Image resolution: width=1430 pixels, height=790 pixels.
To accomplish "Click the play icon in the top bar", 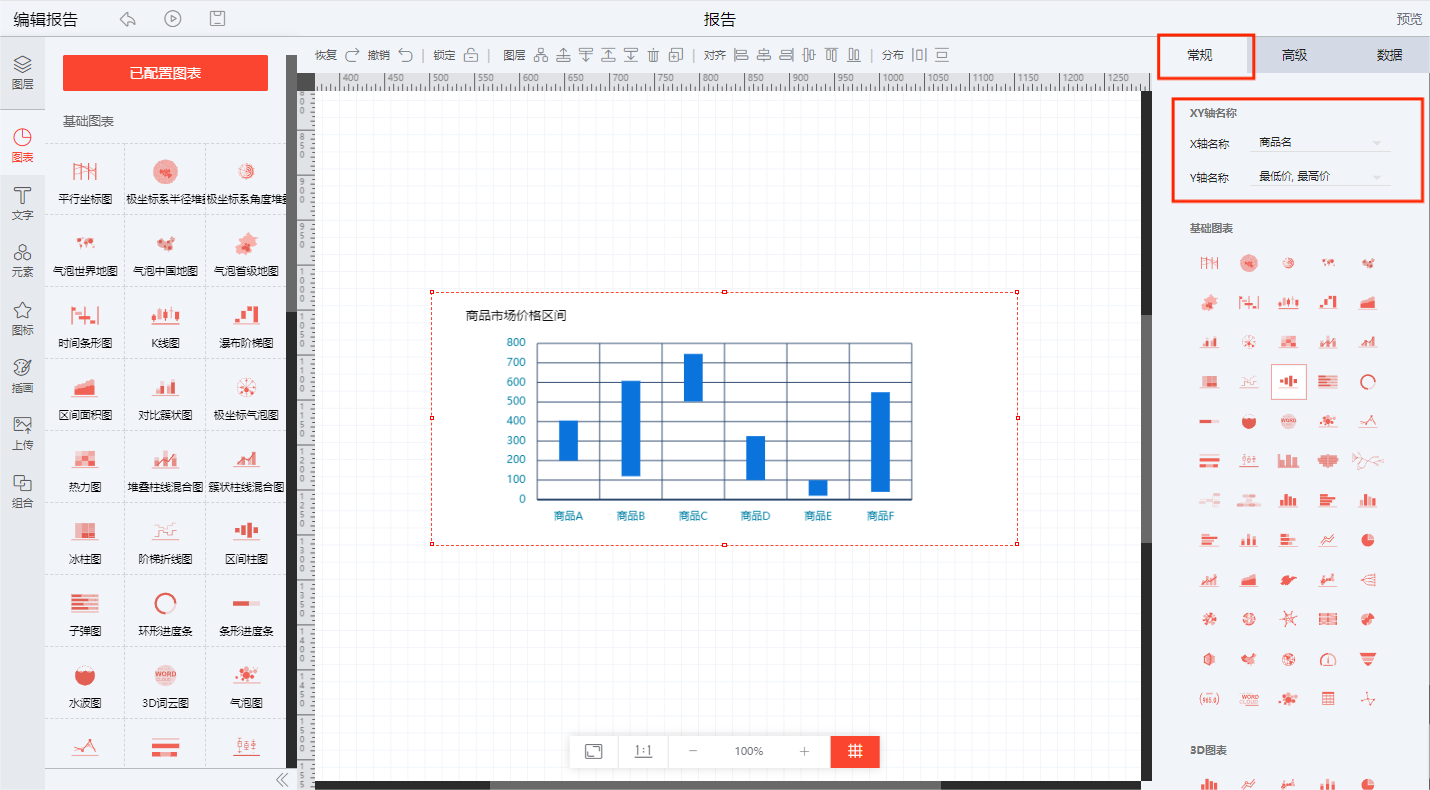I will click(173, 19).
